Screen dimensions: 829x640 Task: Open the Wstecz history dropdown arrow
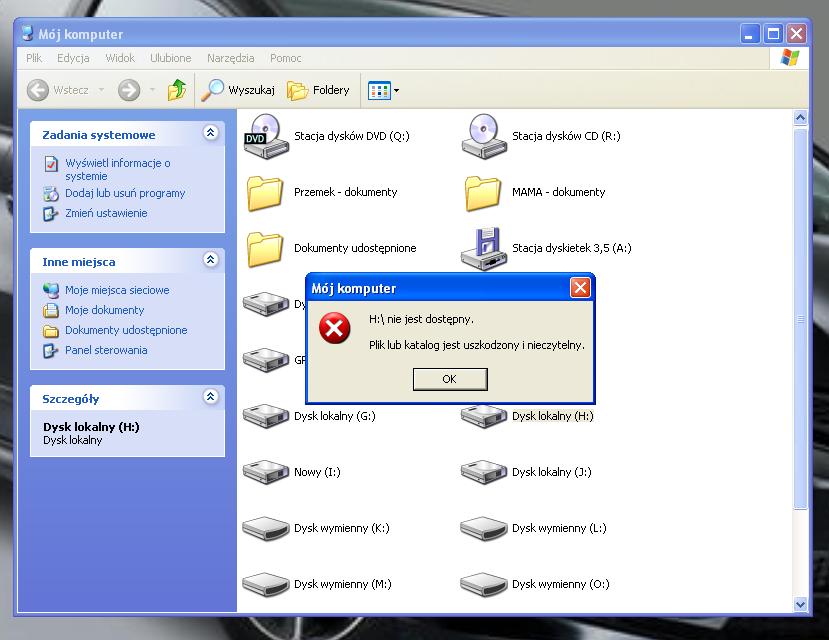tap(102, 90)
